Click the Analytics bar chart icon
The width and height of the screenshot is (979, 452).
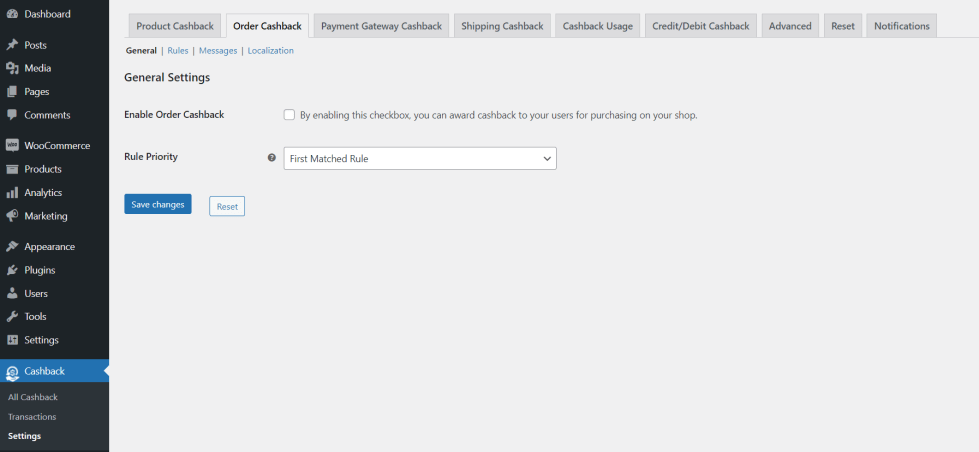pos(12,193)
